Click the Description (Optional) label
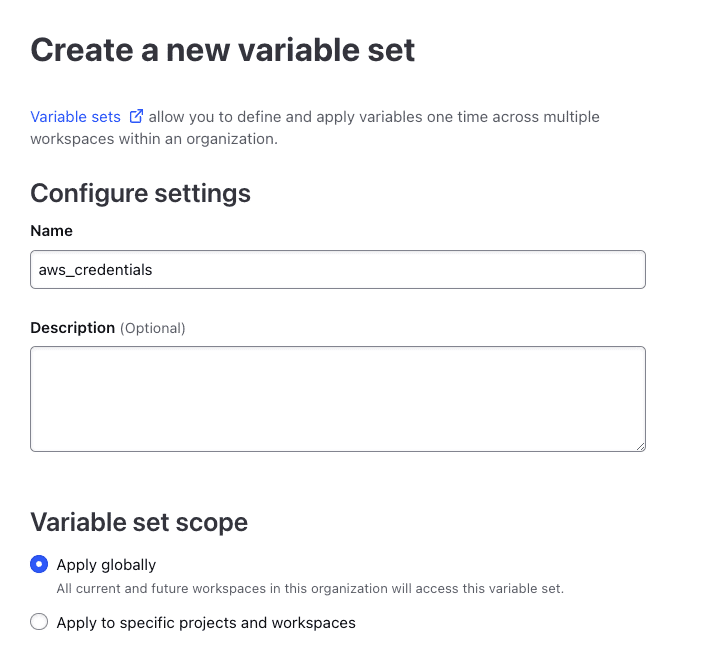The height and width of the screenshot is (669, 713). tap(108, 327)
